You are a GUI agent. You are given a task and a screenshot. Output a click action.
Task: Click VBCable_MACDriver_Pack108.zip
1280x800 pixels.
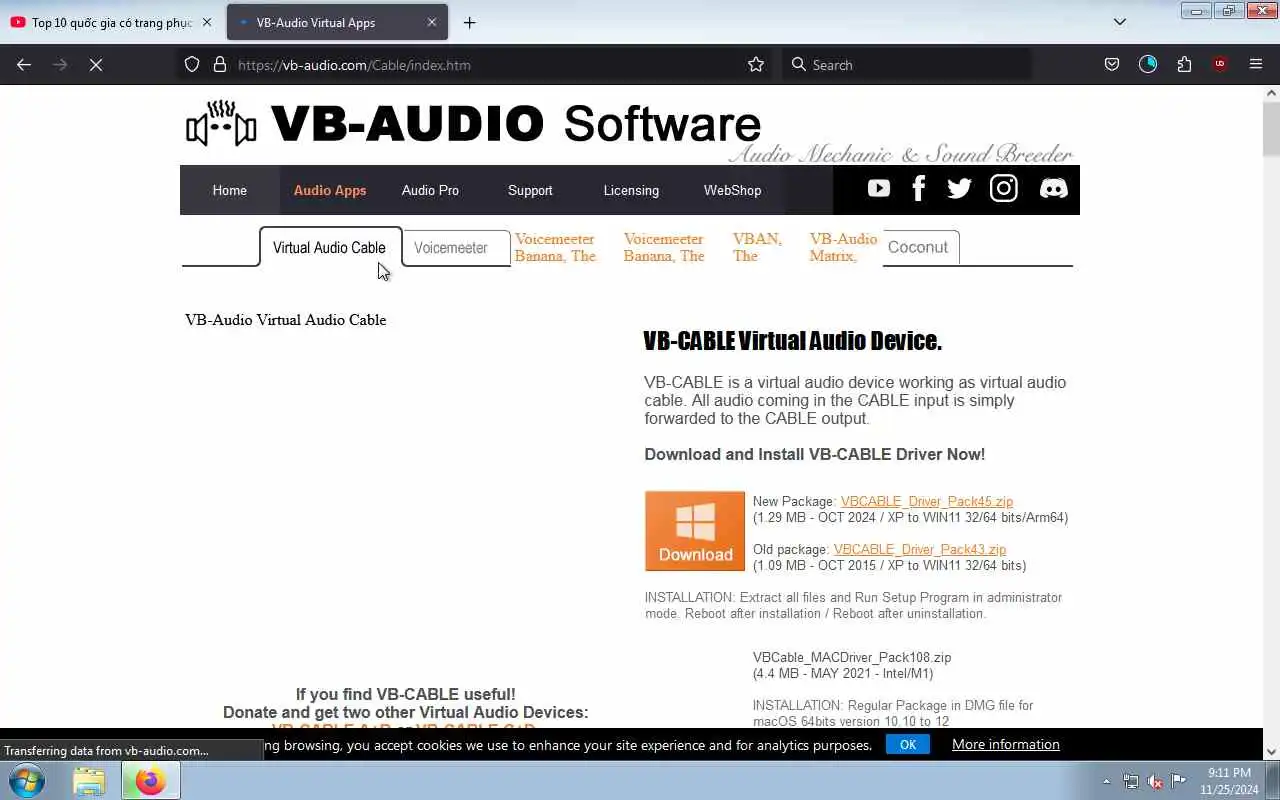(852, 657)
